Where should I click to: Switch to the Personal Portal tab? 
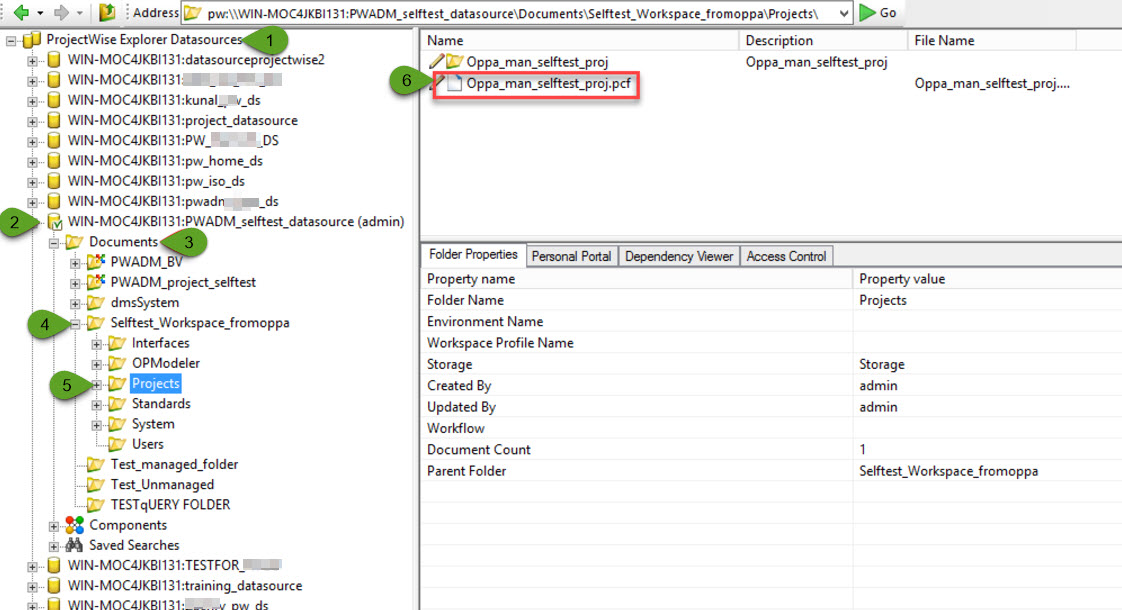(571, 256)
